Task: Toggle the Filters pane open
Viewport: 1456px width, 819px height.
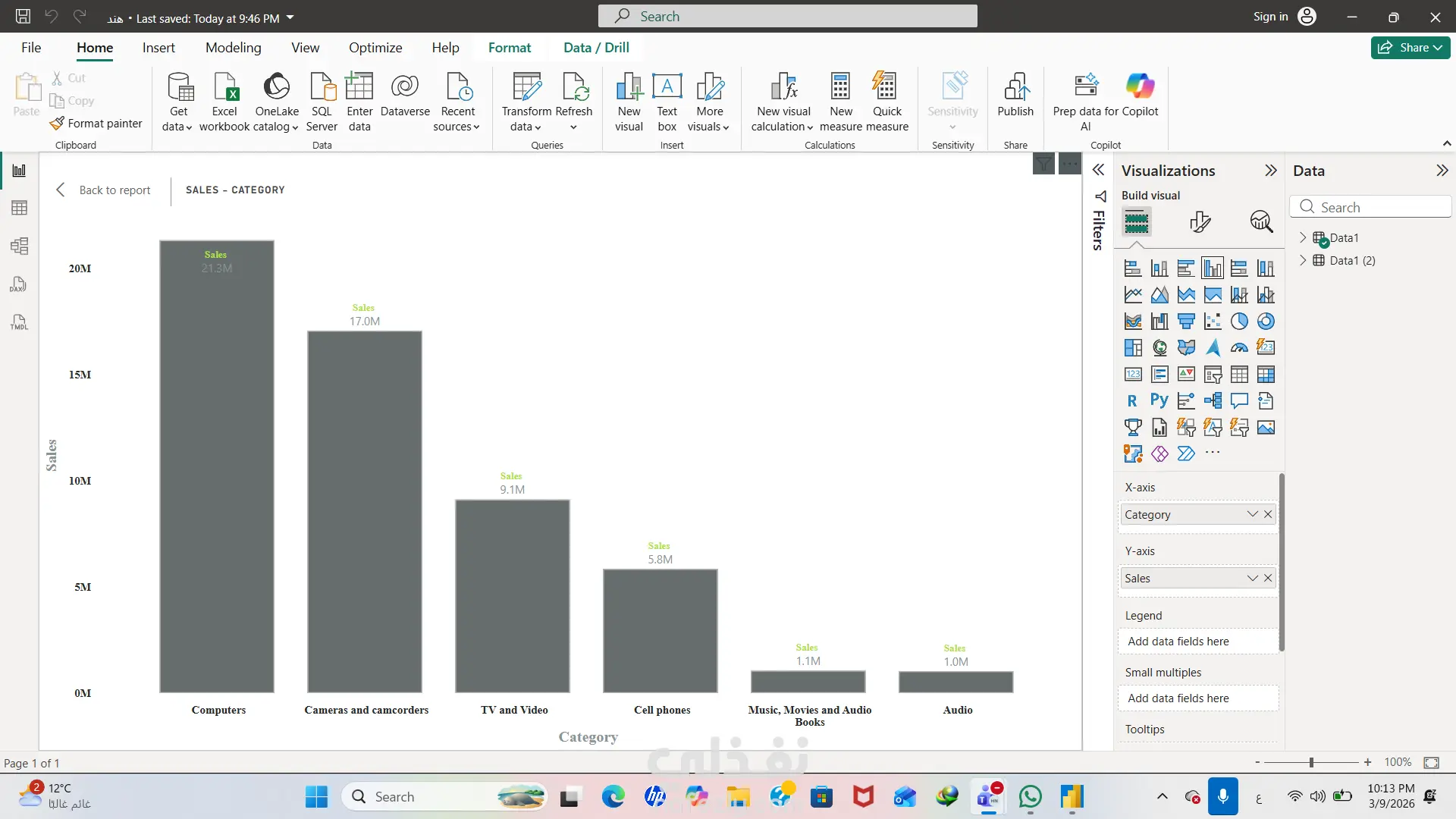Action: (1098, 170)
